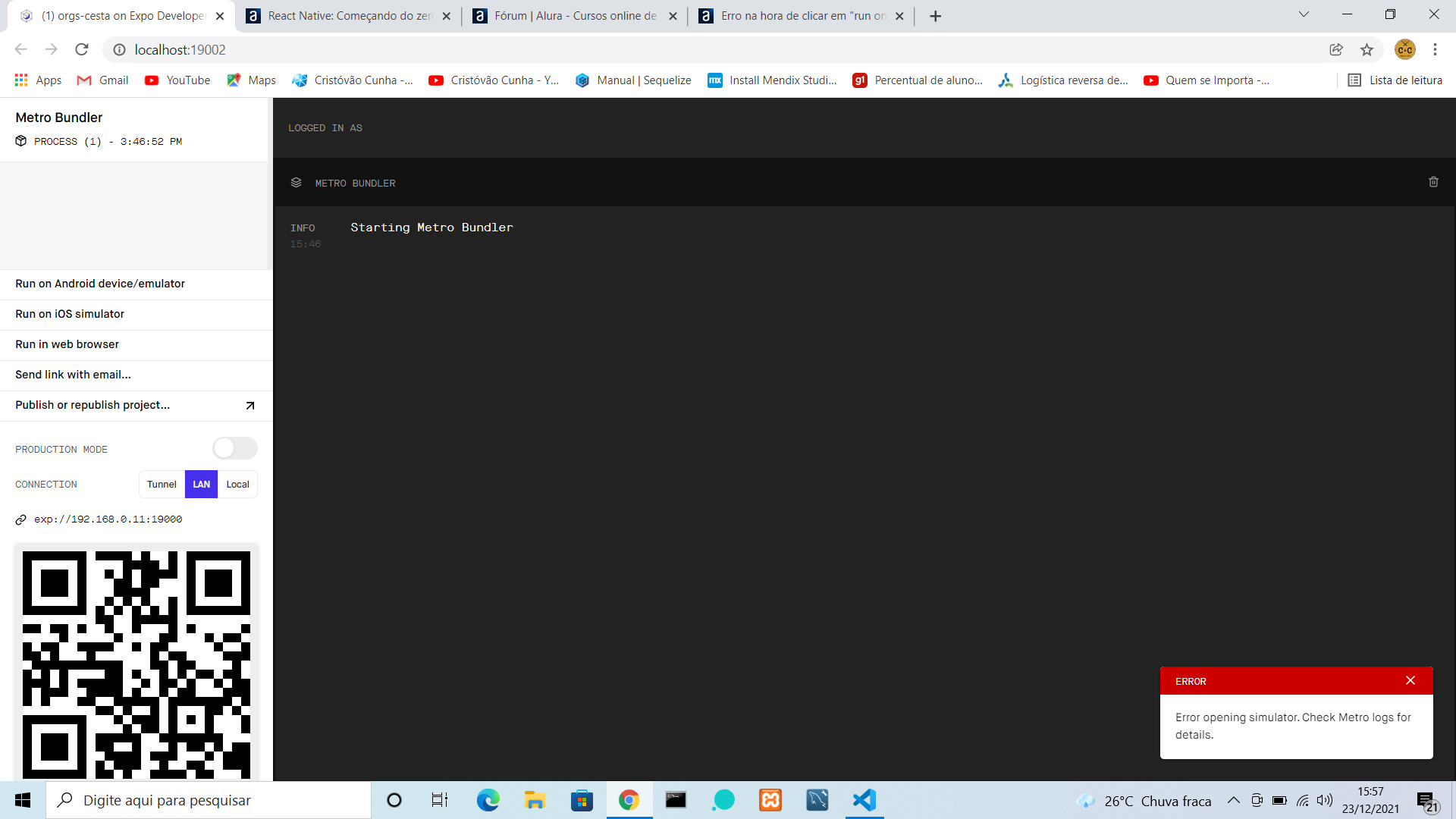Viewport: 1456px width, 819px height.
Task: Click the Windows taskbar search box
Action: (209, 800)
